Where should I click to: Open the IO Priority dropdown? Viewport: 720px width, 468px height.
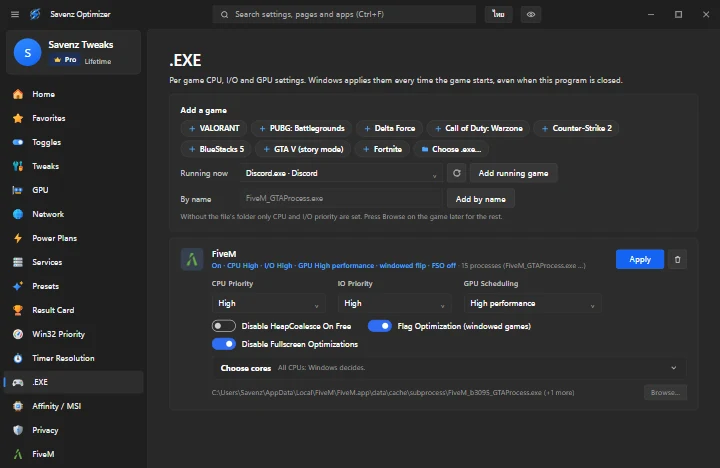coord(394,304)
